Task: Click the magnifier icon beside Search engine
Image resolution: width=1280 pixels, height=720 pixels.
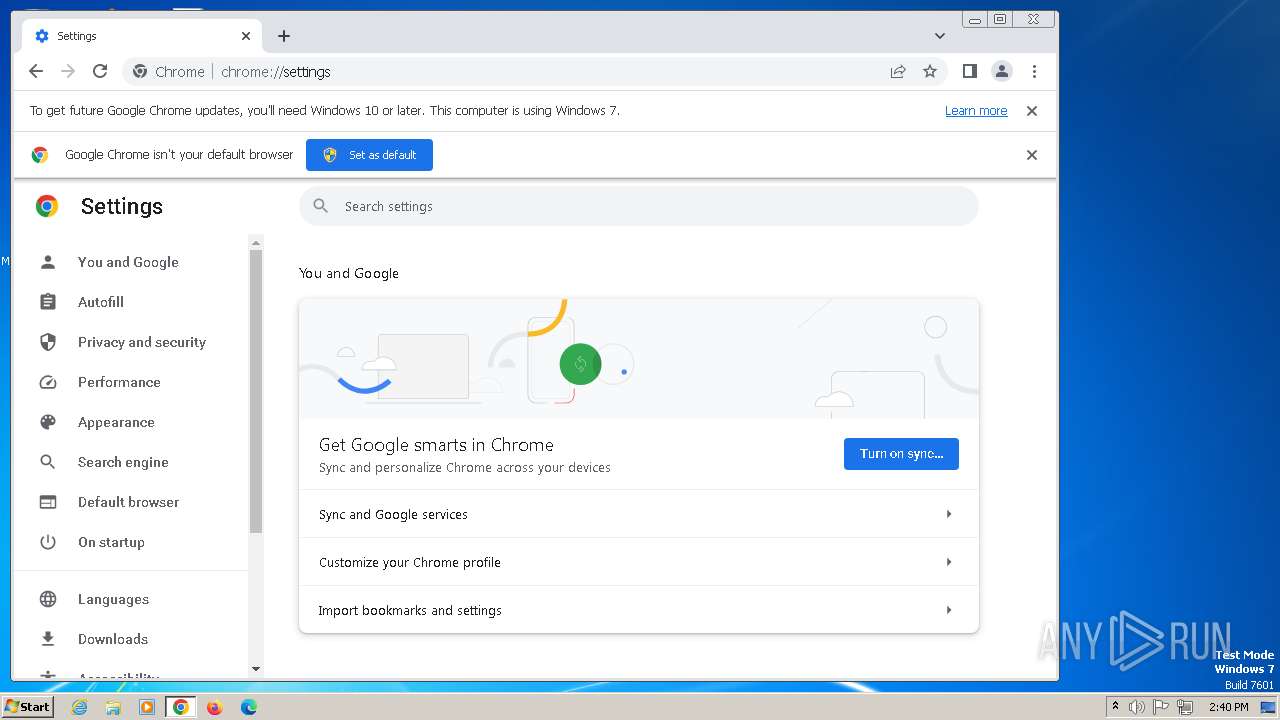Action: [47, 462]
